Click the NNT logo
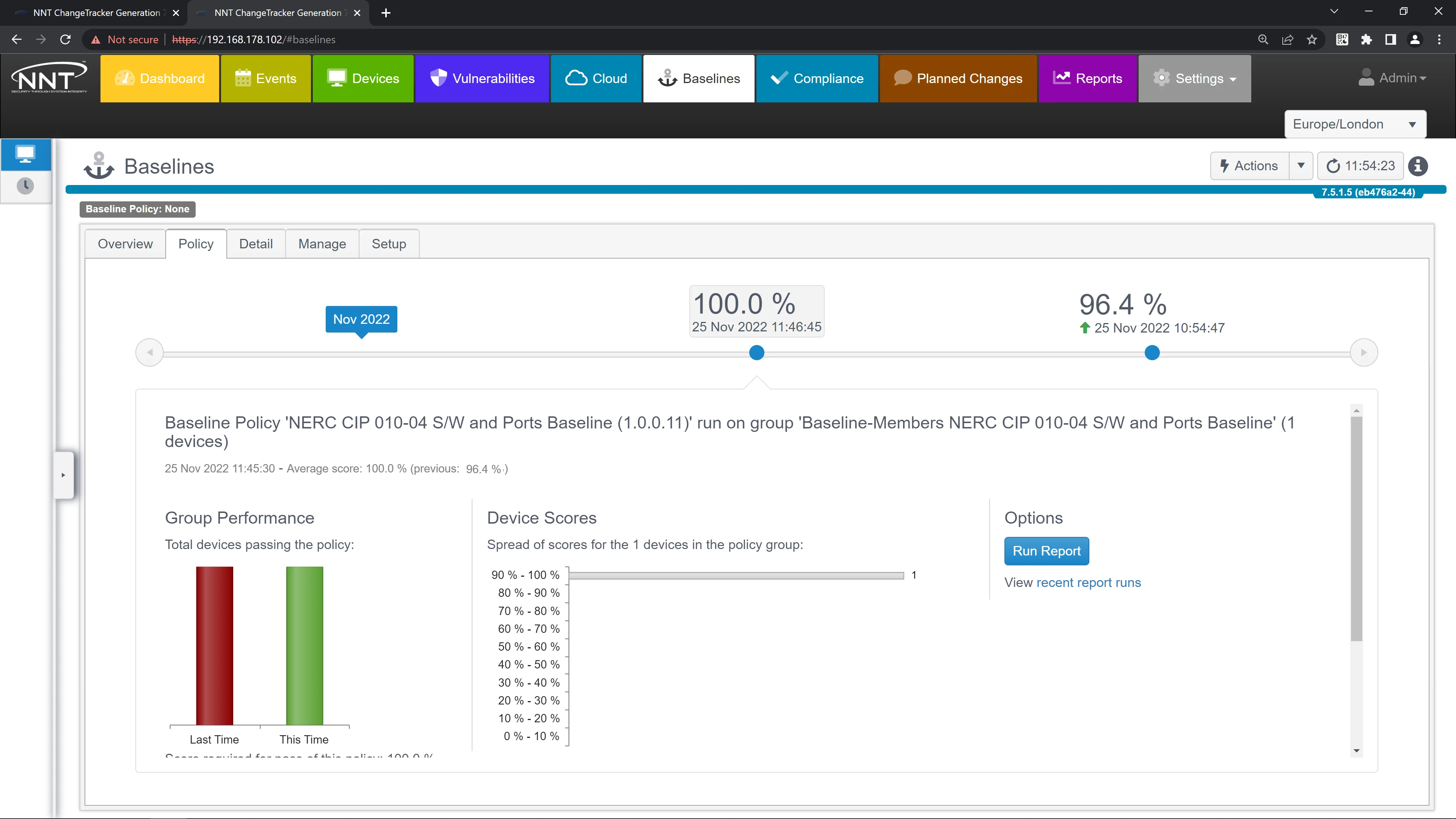1456x819 pixels. coord(49,77)
